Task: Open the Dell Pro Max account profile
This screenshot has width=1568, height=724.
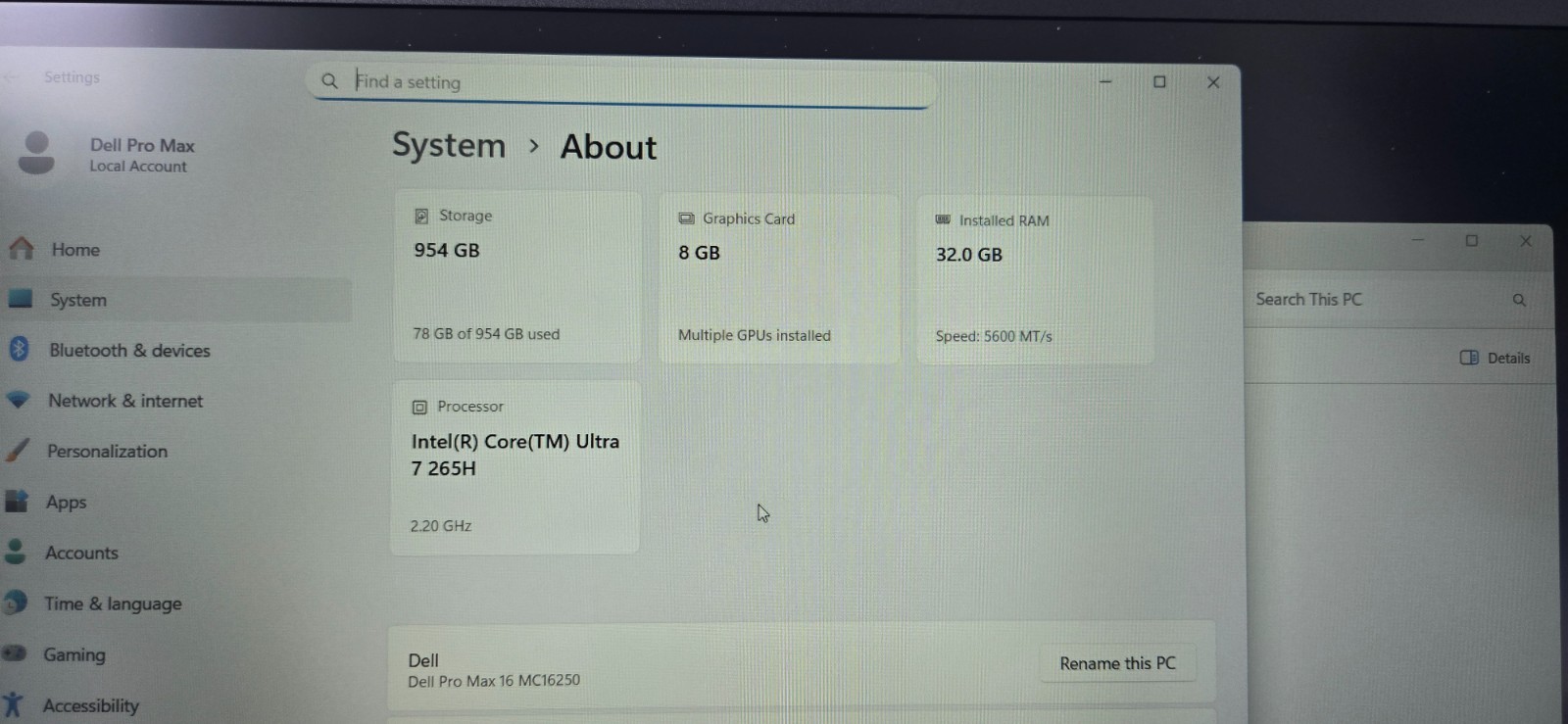Action: 108,154
